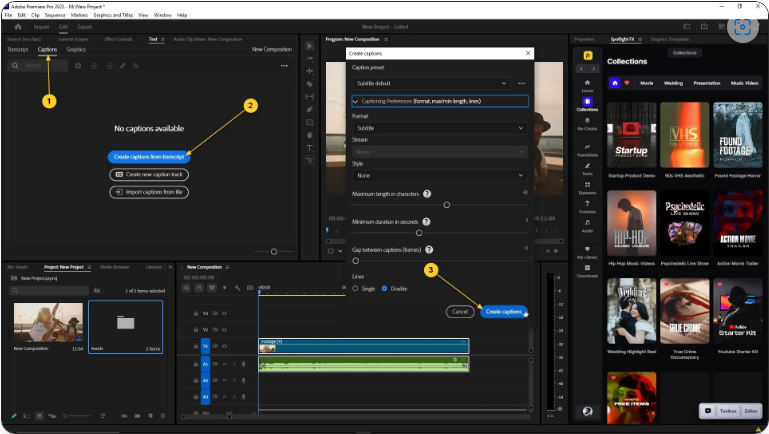Open Home in Spotlight FX sidebar
The width and height of the screenshot is (769, 434).
point(587,85)
